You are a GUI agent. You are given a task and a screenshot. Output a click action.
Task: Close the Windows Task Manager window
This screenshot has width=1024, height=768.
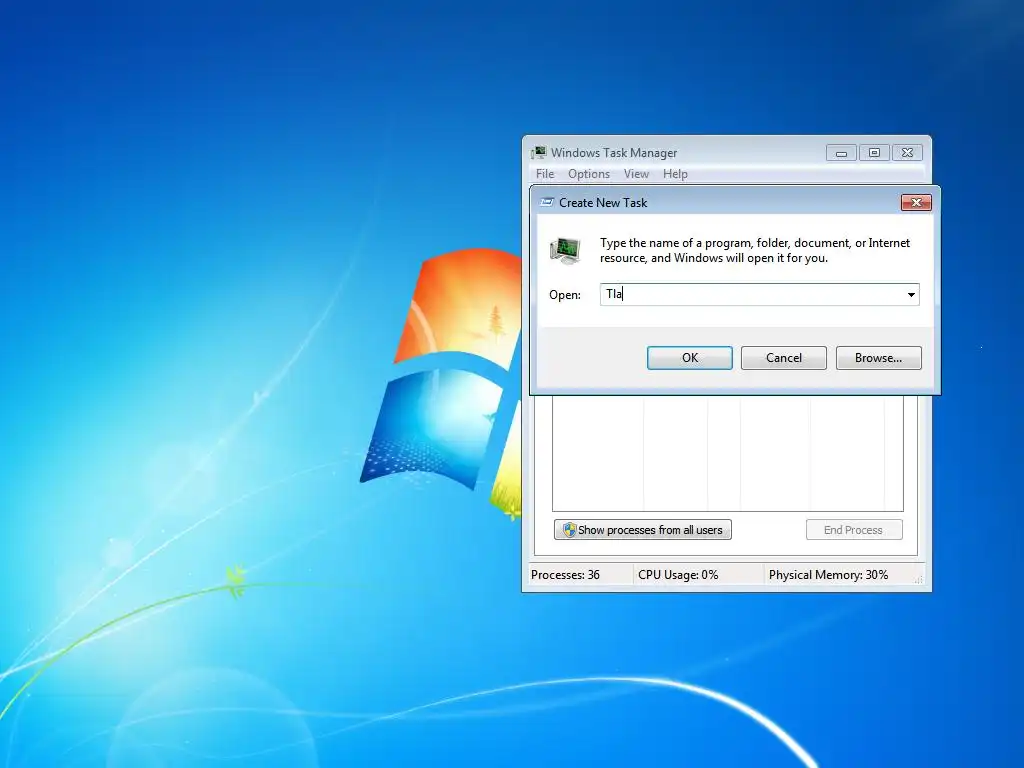(x=907, y=153)
